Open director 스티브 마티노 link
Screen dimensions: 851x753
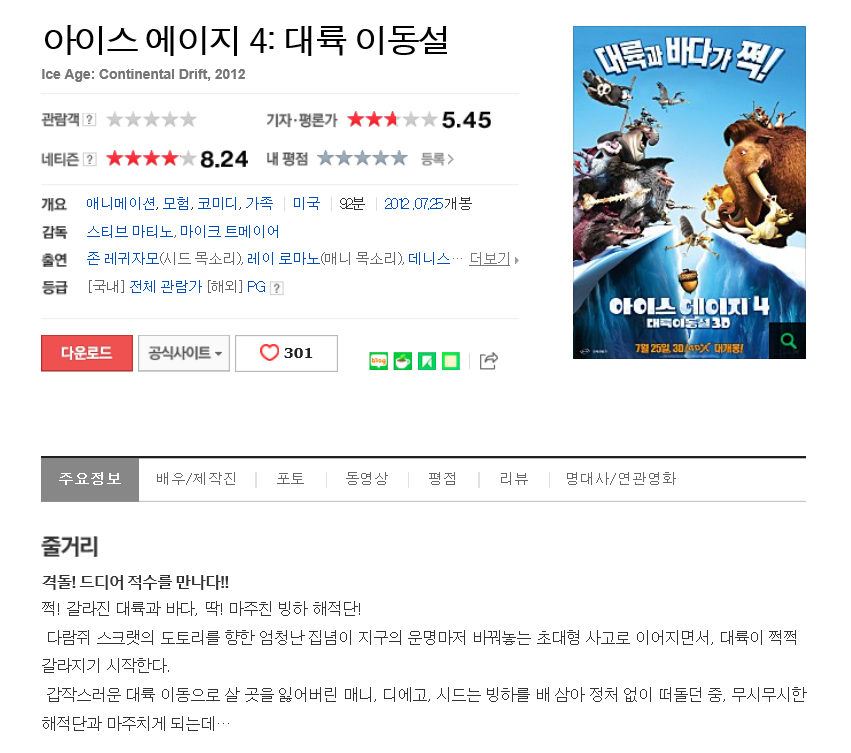coord(129,232)
